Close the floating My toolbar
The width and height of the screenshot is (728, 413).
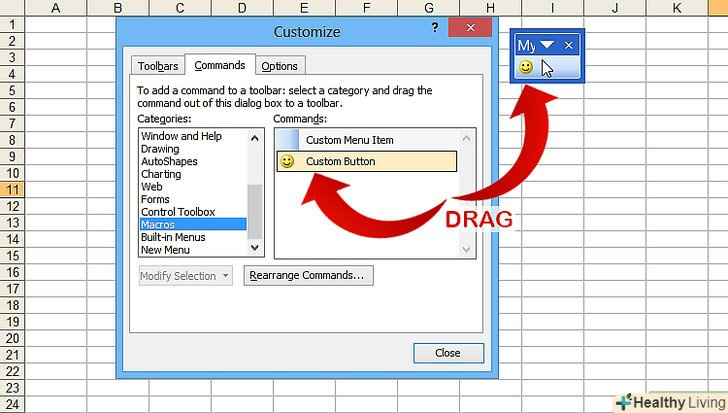(x=569, y=45)
